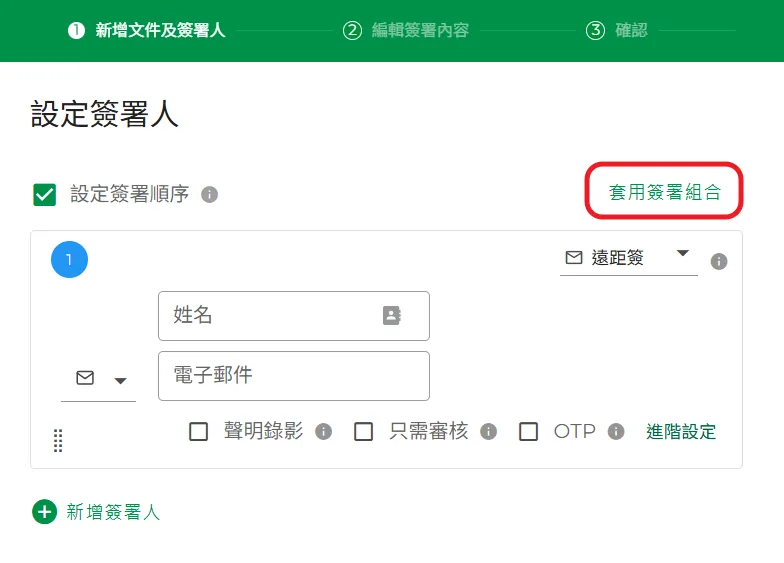Focus the 電子郵件 email input field
The width and height of the screenshot is (784, 563).
coord(294,376)
